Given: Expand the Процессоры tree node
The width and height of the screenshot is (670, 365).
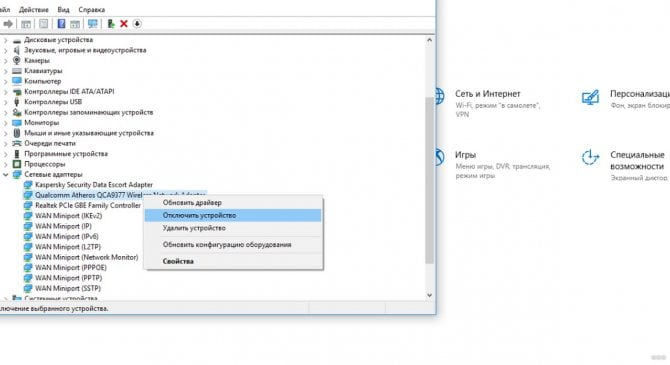Looking at the screenshot, I should (6, 164).
